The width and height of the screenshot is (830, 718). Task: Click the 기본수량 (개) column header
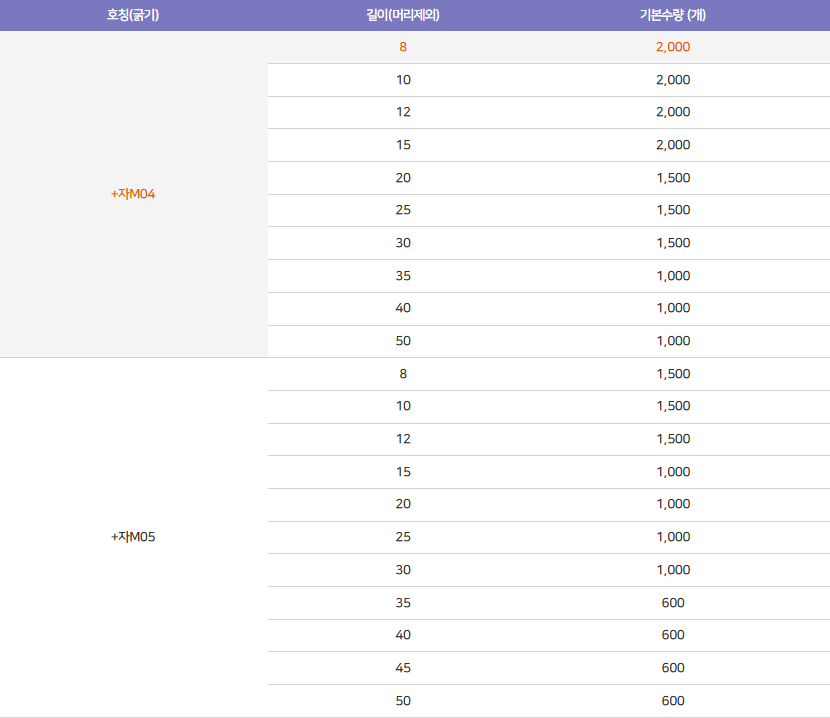point(673,15)
